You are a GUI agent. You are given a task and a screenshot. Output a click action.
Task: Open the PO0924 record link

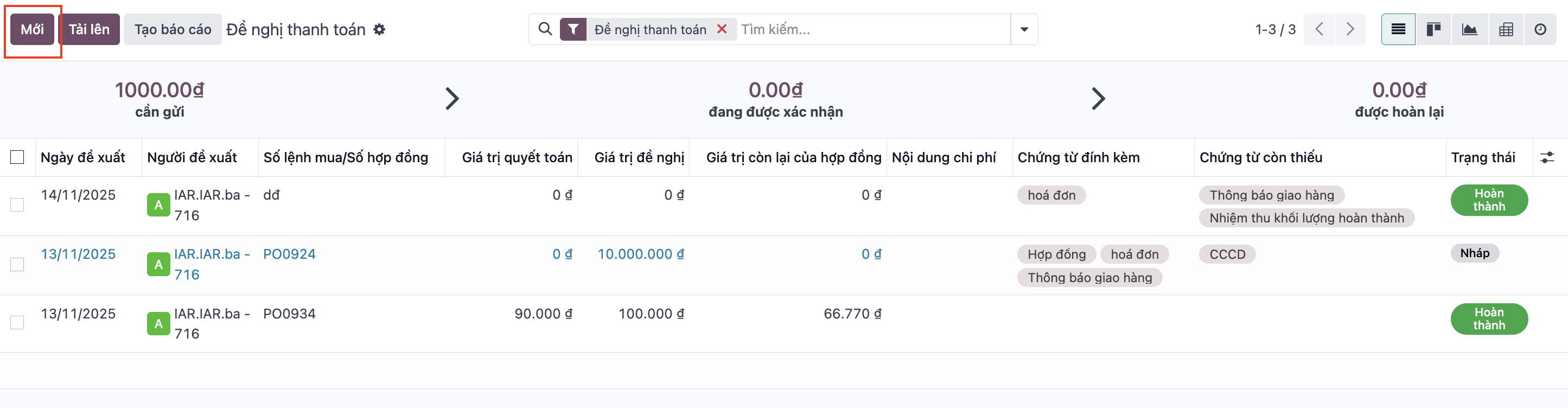[289, 254]
